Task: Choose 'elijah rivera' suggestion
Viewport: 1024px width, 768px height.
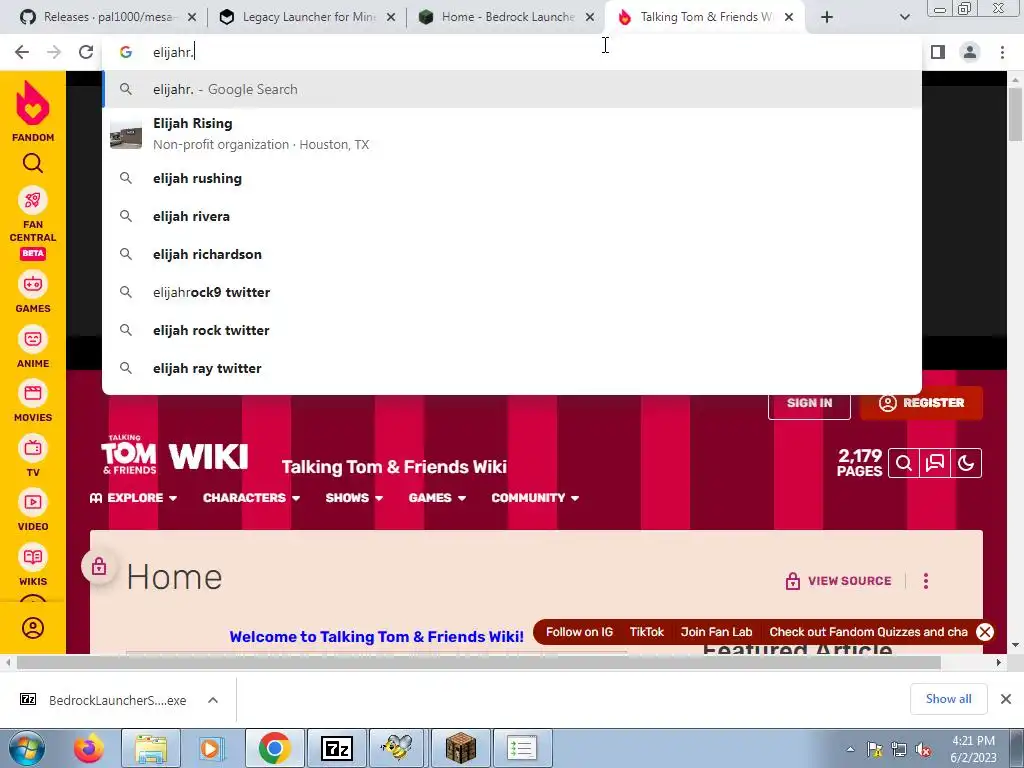Action: (511, 216)
